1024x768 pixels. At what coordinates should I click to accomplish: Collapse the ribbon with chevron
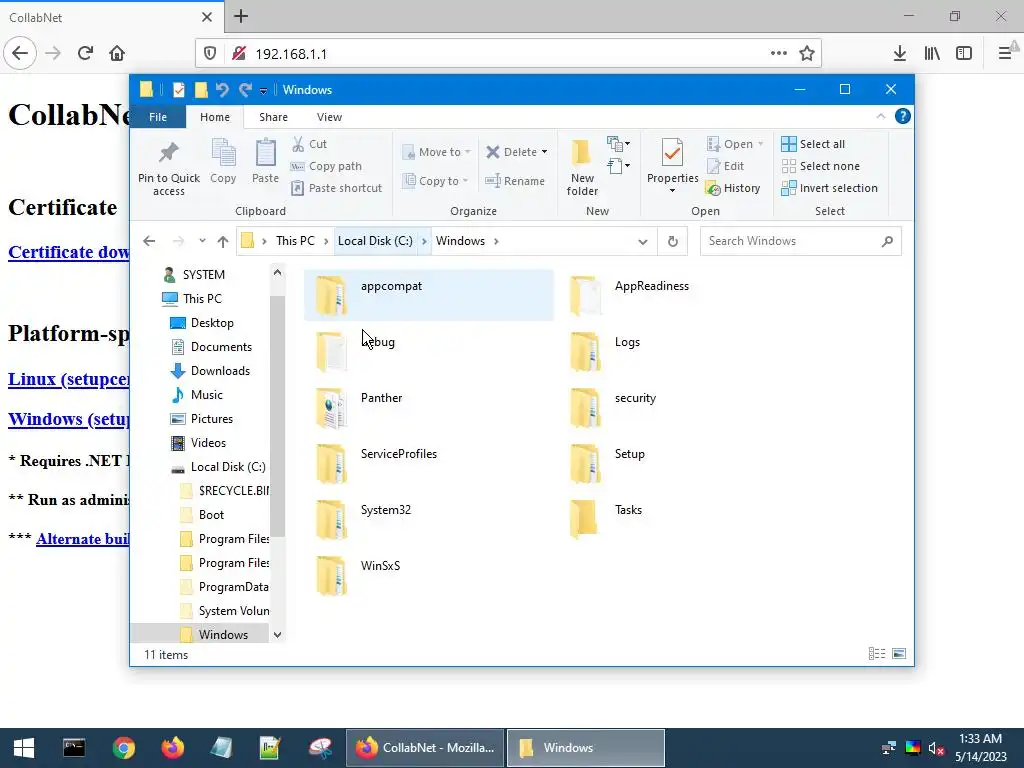(x=880, y=116)
